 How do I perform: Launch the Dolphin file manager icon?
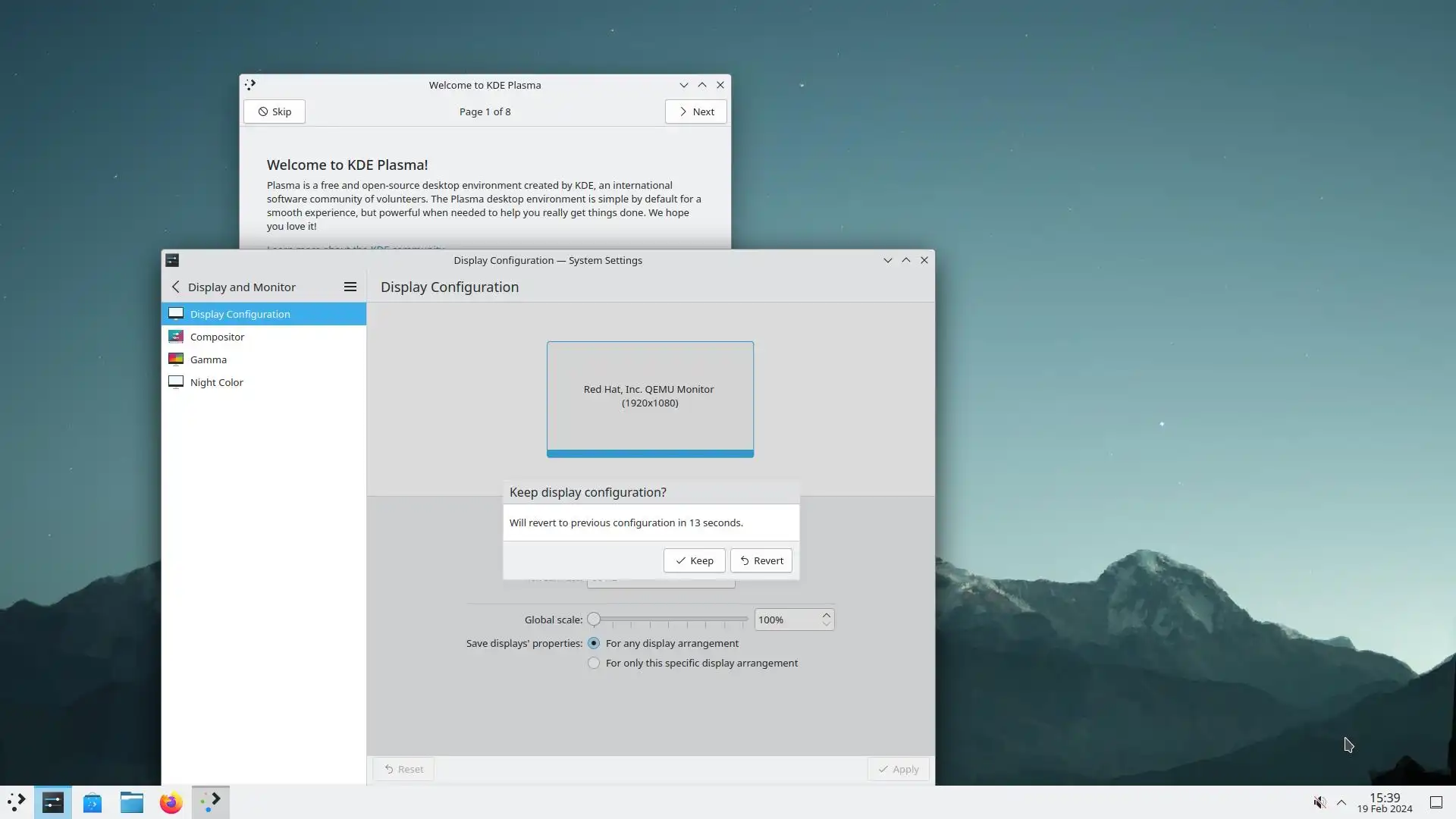click(132, 802)
